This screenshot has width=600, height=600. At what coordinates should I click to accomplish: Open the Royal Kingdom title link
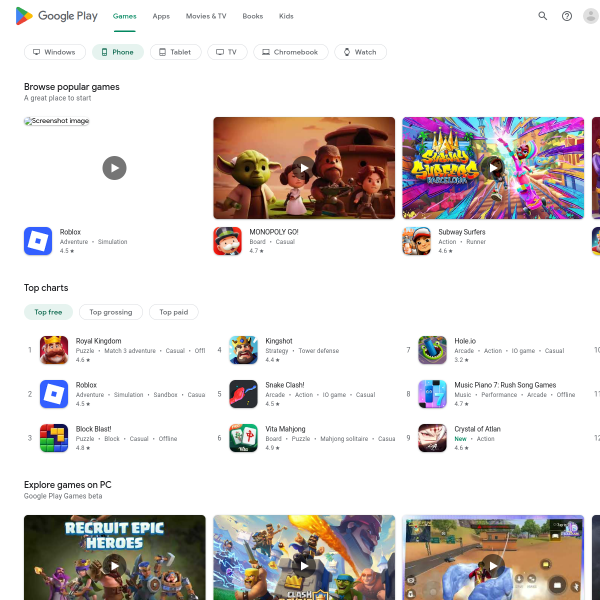98,341
